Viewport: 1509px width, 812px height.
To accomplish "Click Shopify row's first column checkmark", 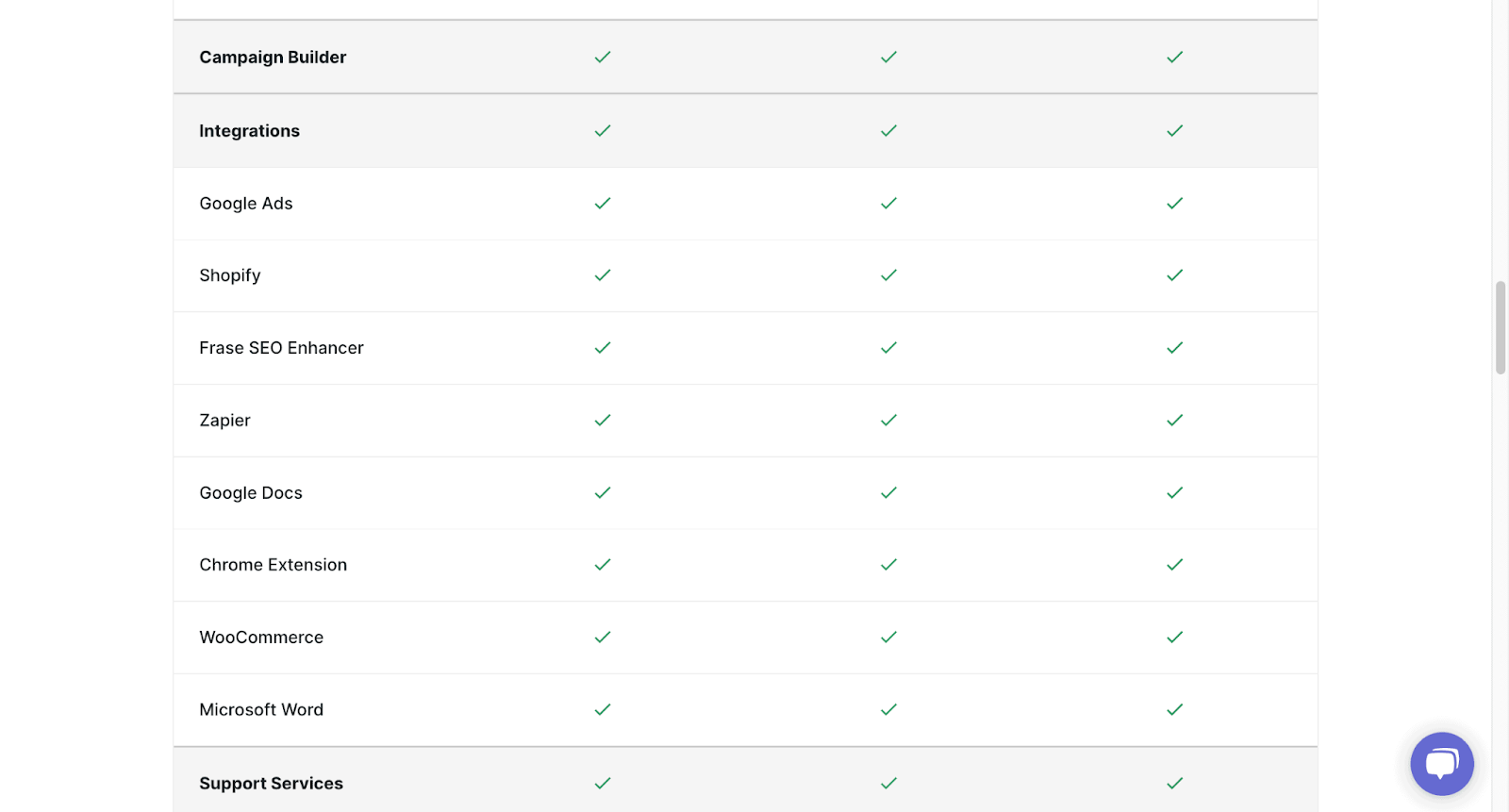I will 603,275.
